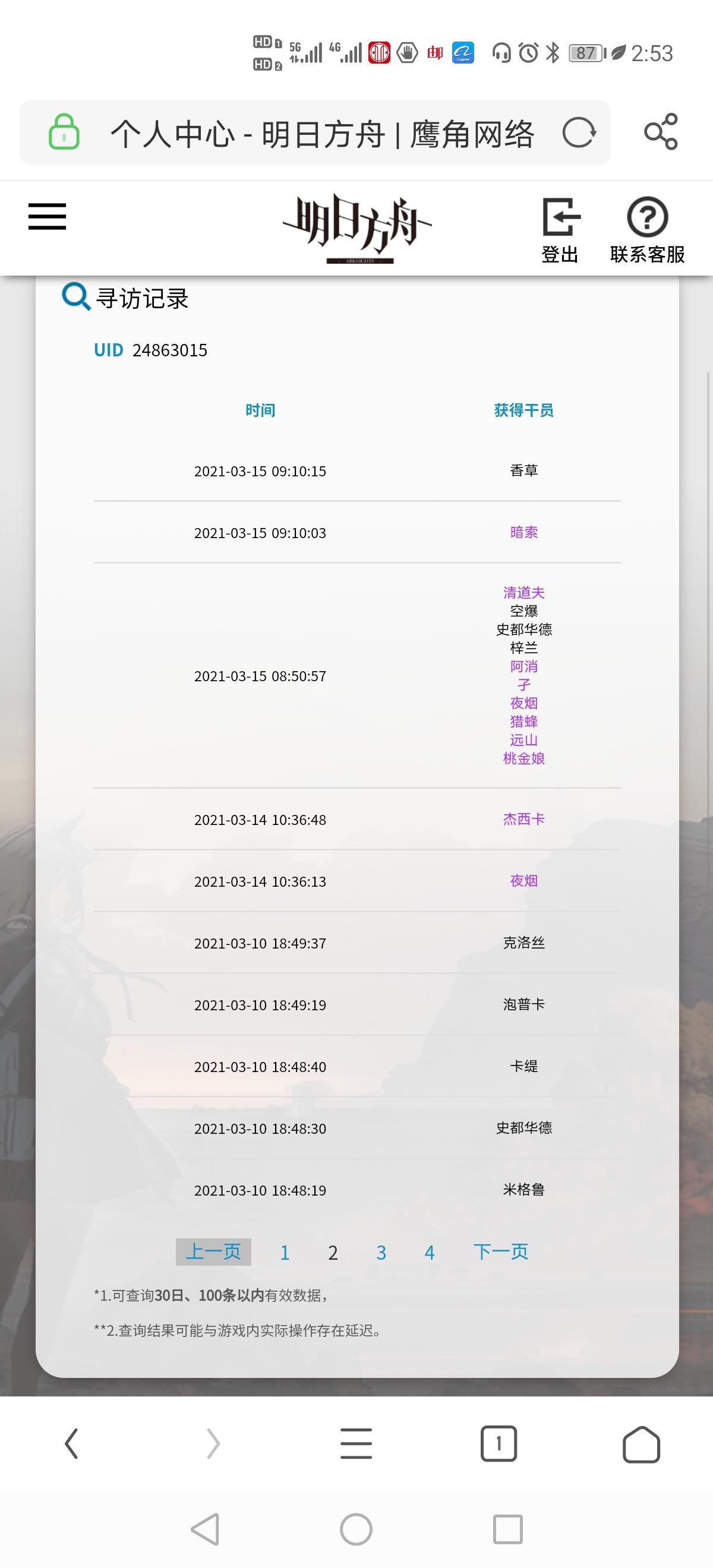Open the browser bottom menu icon
The height and width of the screenshot is (1568, 713).
click(x=356, y=1443)
